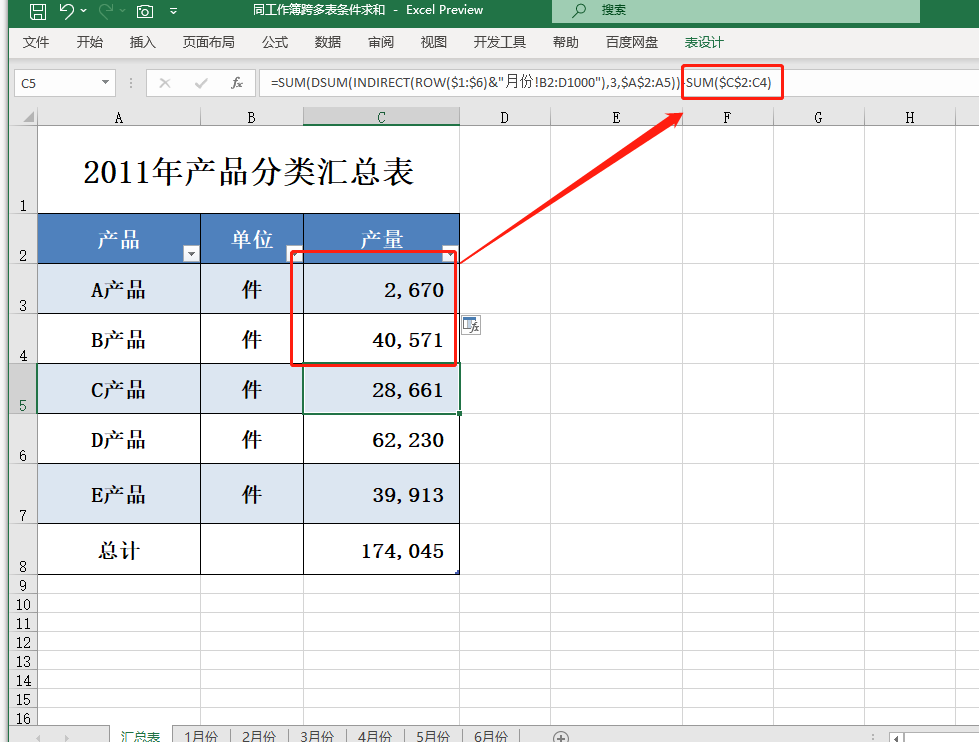This screenshot has height=742, width=979.
Task: Open the Undo history dropdown arrow
Action: click(x=84, y=11)
